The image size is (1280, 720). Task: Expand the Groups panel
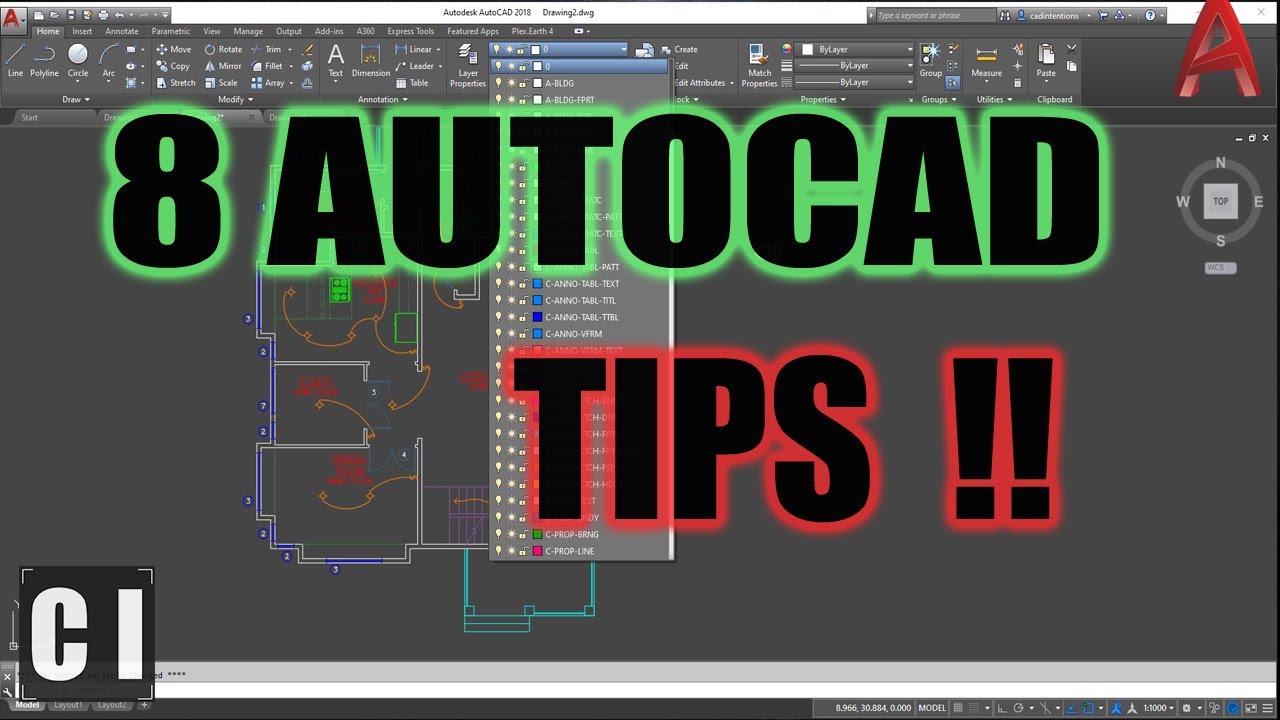(x=938, y=100)
